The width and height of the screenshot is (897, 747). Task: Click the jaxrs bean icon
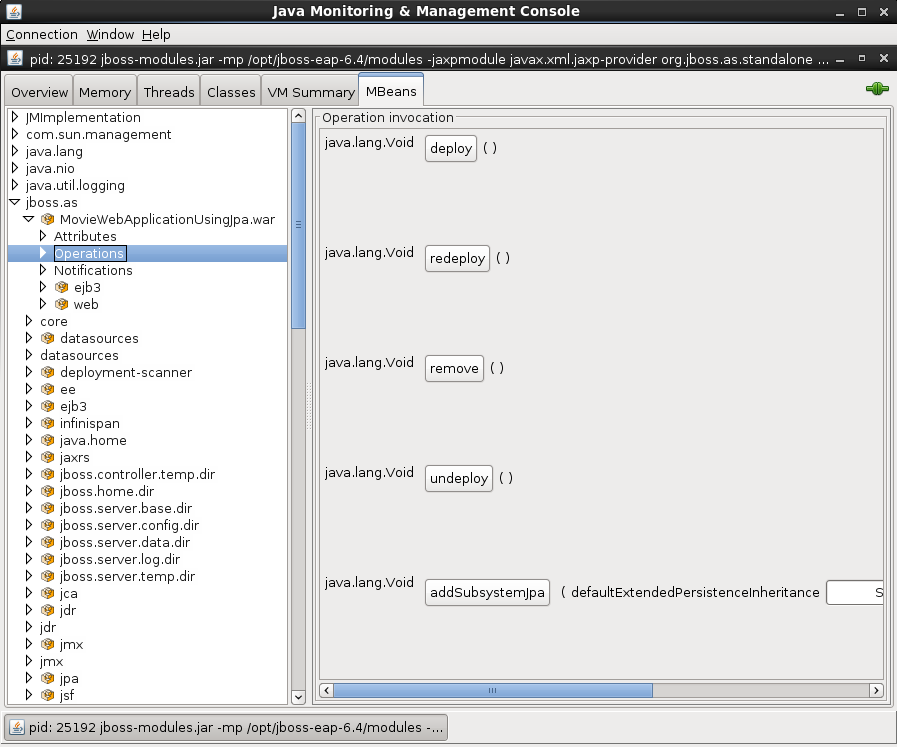pos(47,457)
